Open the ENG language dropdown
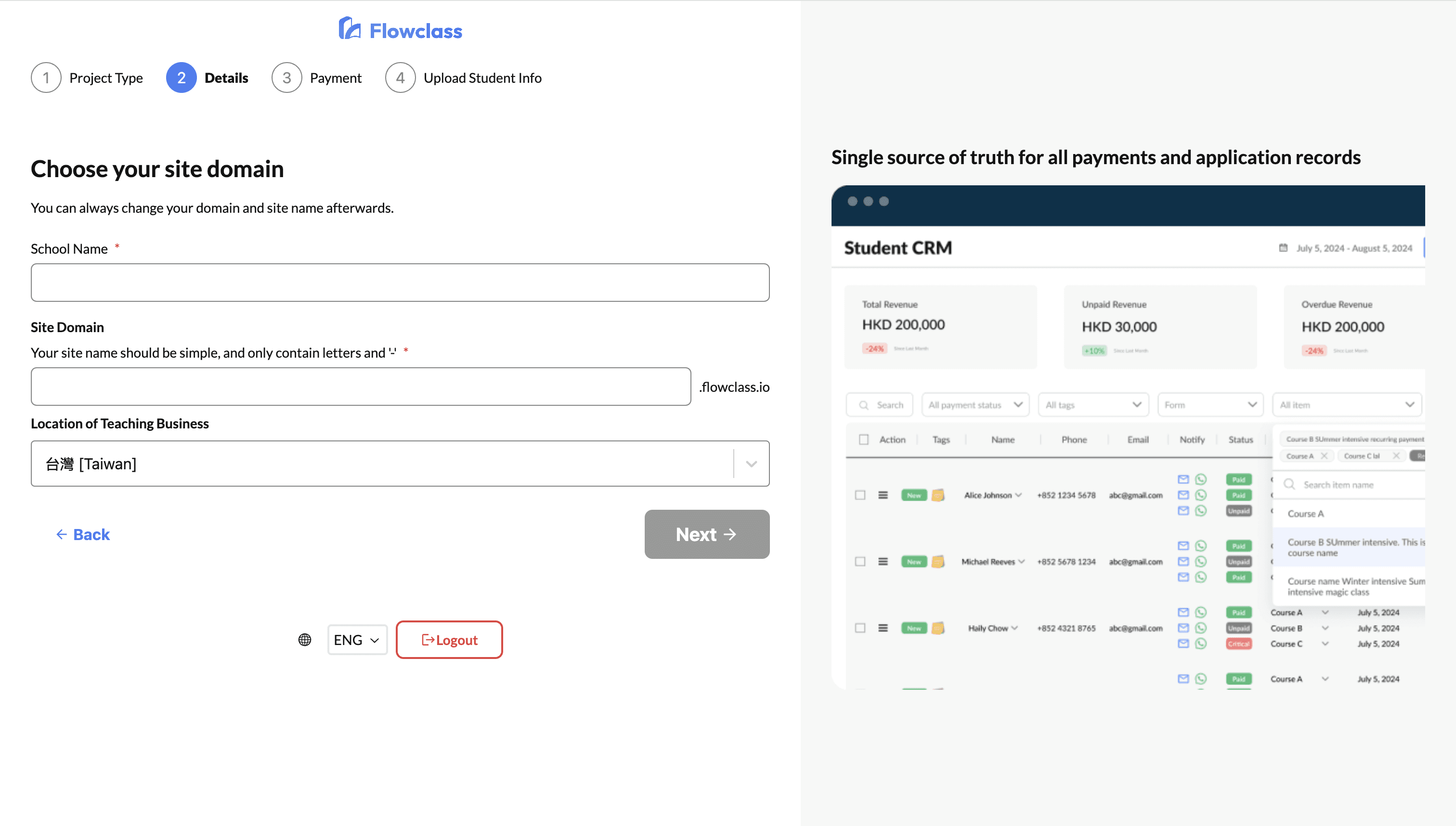Viewport: 1456px width, 826px height. tap(357, 640)
